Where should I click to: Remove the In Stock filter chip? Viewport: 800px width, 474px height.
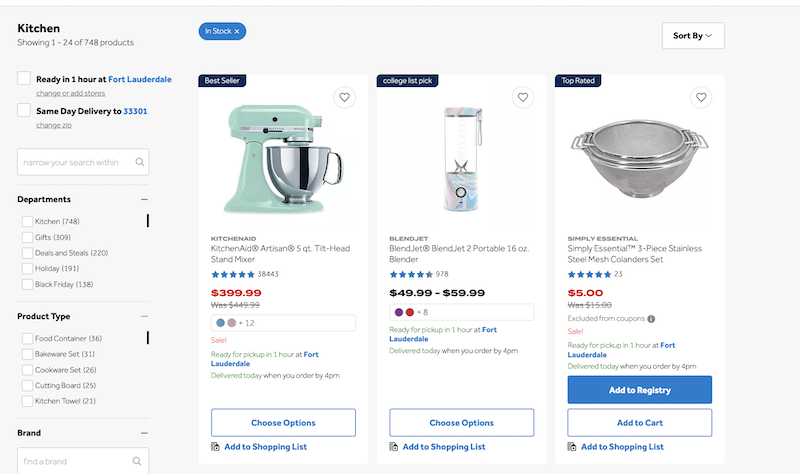(237, 32)
